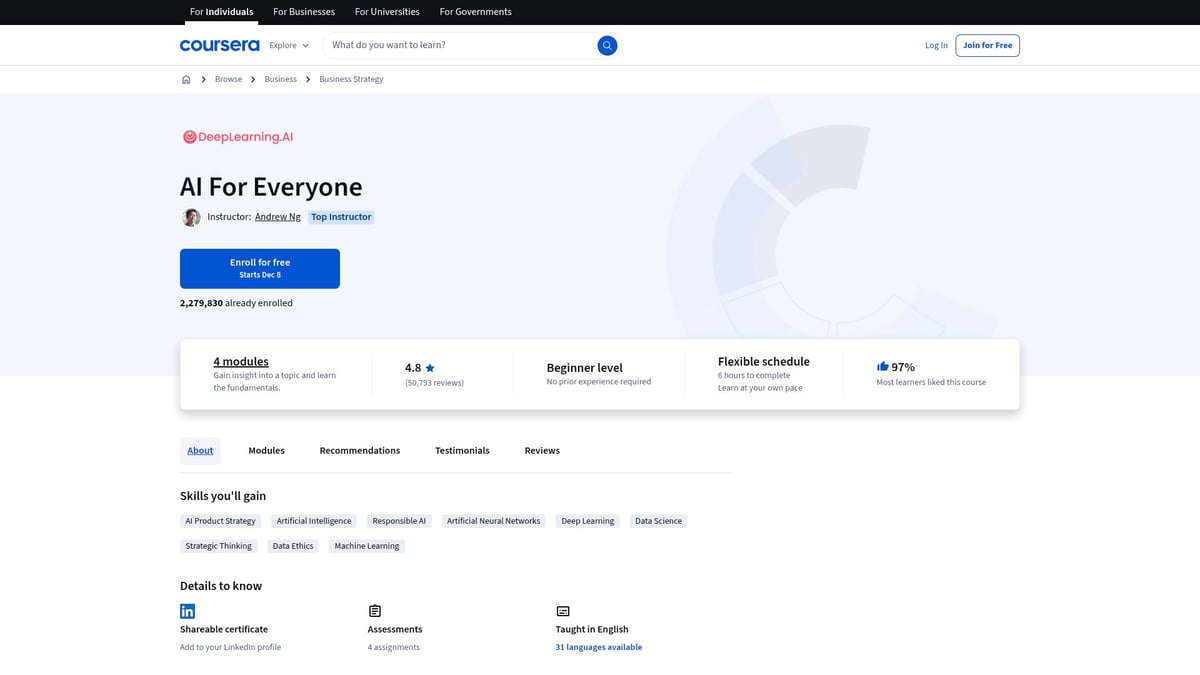Select the About tab
The height and width of the screenshot is (675, 1200).
200,451
